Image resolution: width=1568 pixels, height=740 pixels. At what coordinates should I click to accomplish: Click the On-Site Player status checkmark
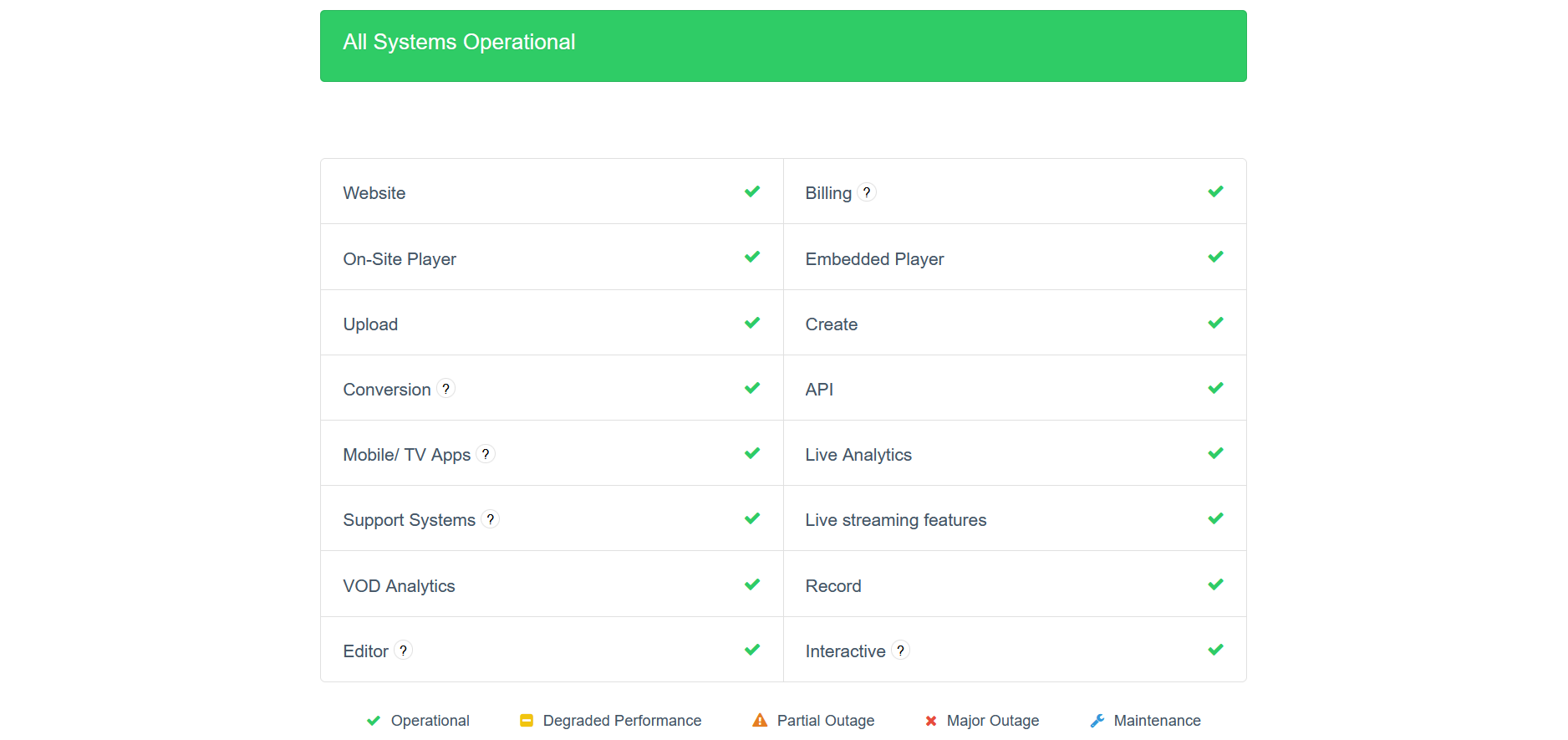[752, 257]
